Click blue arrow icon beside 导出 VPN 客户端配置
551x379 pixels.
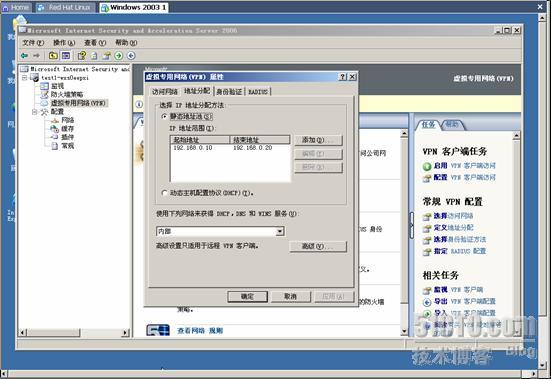tap(427, 302)
